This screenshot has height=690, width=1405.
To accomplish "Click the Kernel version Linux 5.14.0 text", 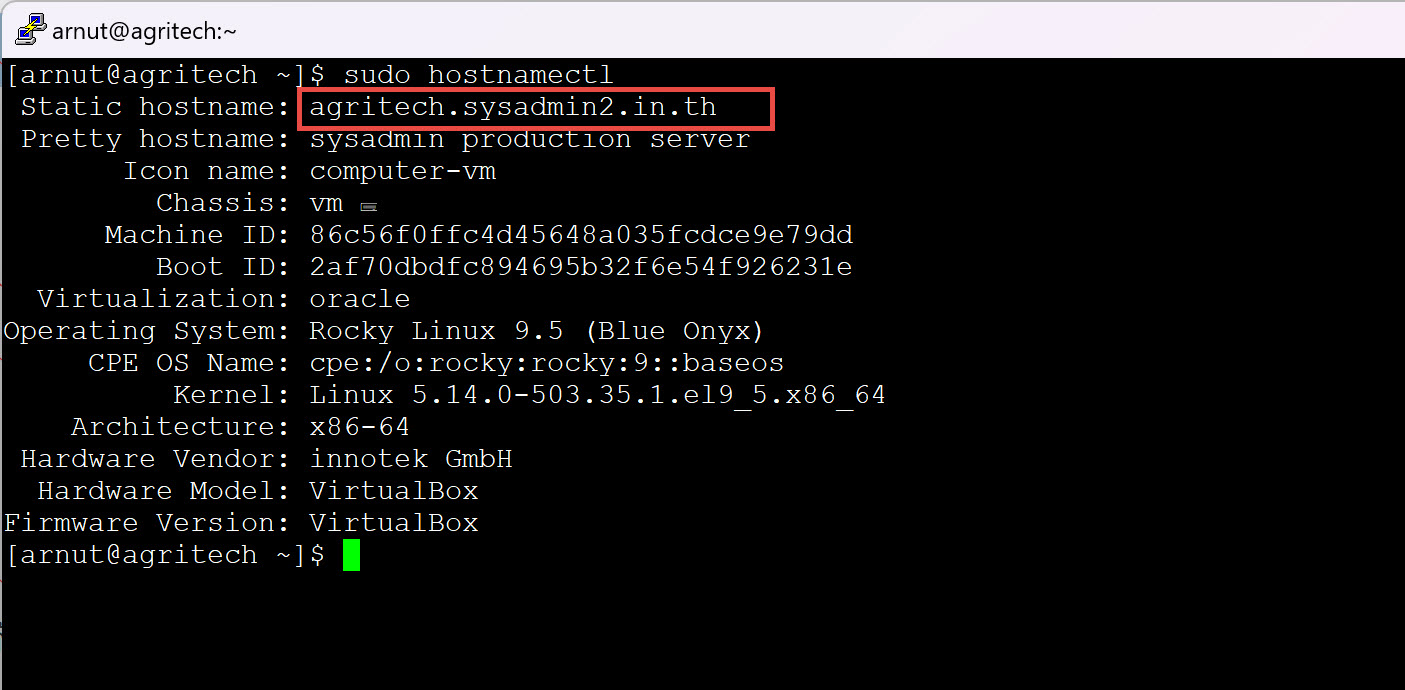I will click(598, 395).
